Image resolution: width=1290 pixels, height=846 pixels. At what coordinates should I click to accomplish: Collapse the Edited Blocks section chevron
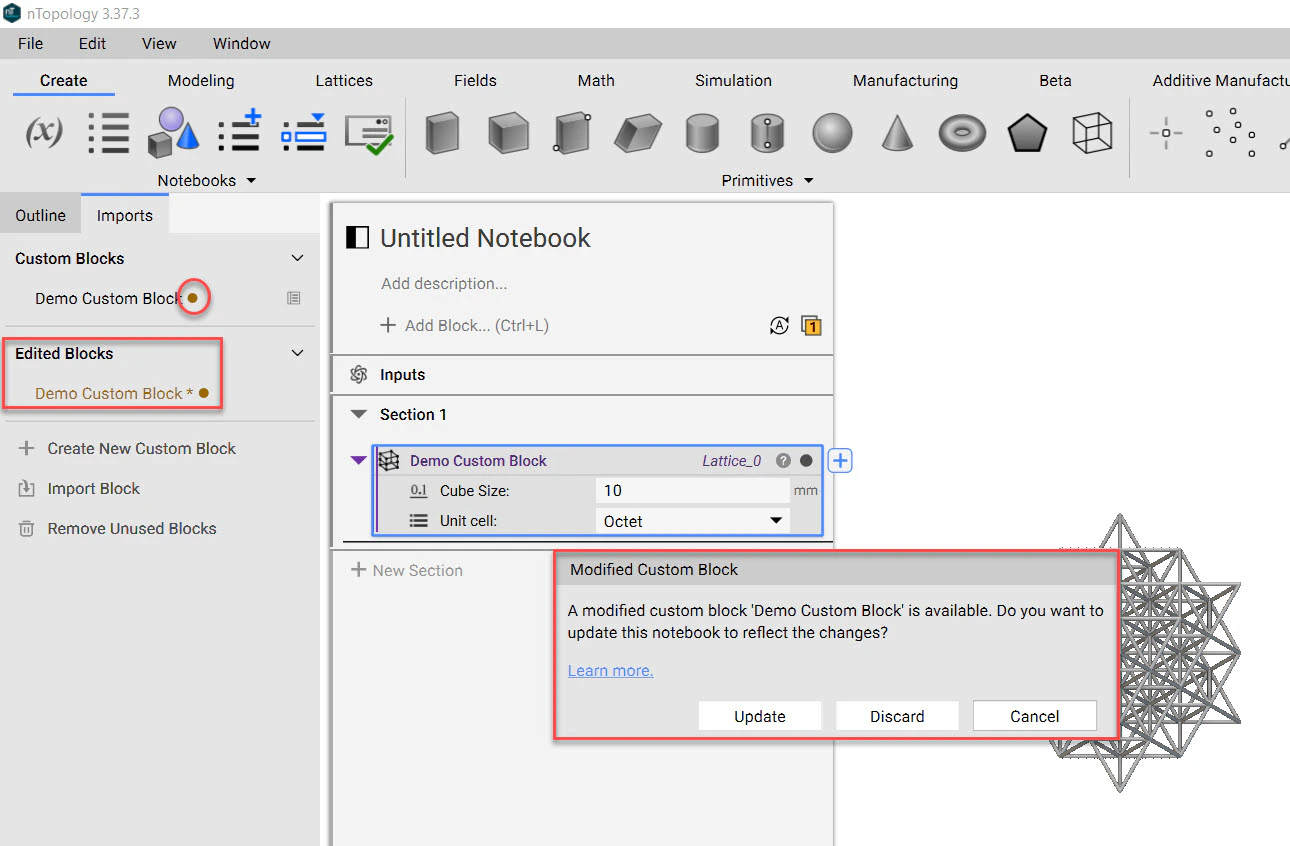click(x=297, y=353)
